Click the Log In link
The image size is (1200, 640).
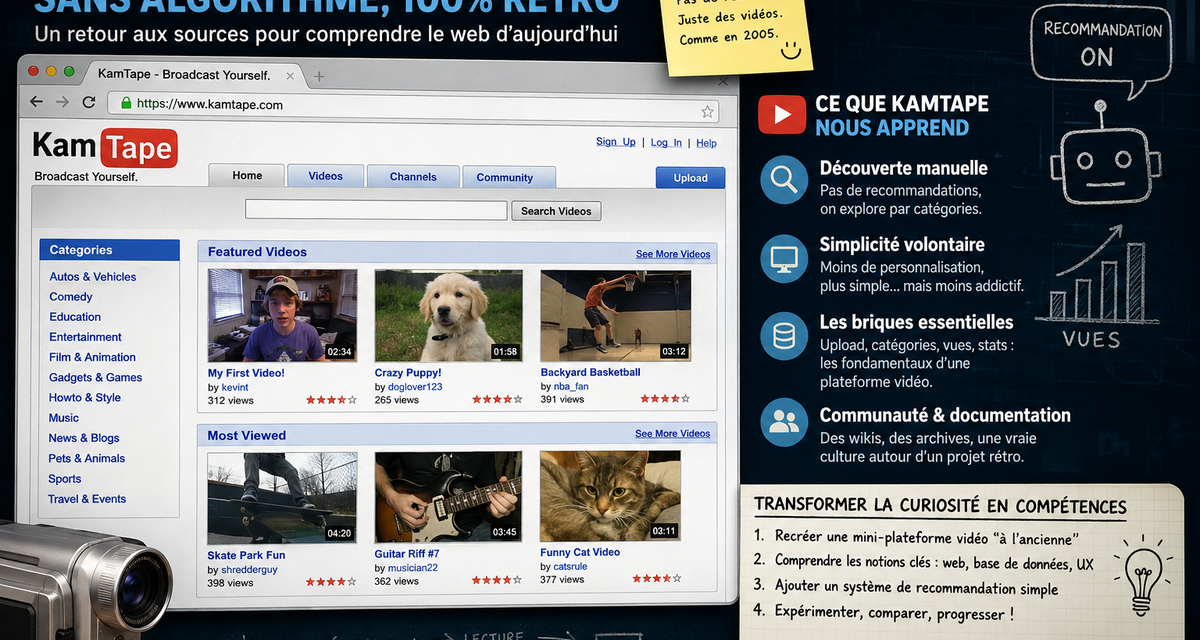click(666, 143)
